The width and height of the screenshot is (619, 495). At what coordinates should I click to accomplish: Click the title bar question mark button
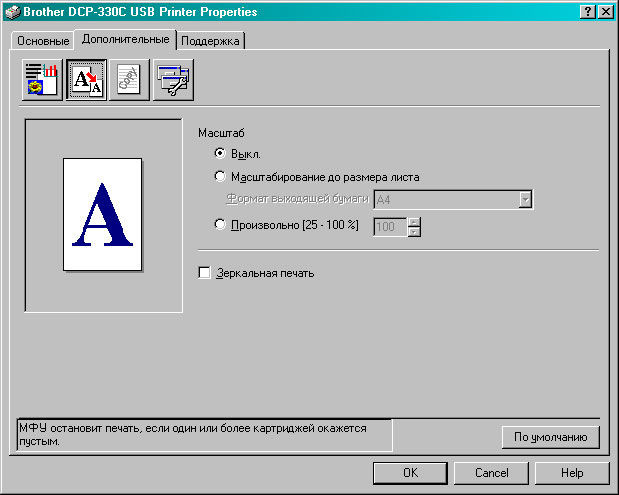click(588, 12)
